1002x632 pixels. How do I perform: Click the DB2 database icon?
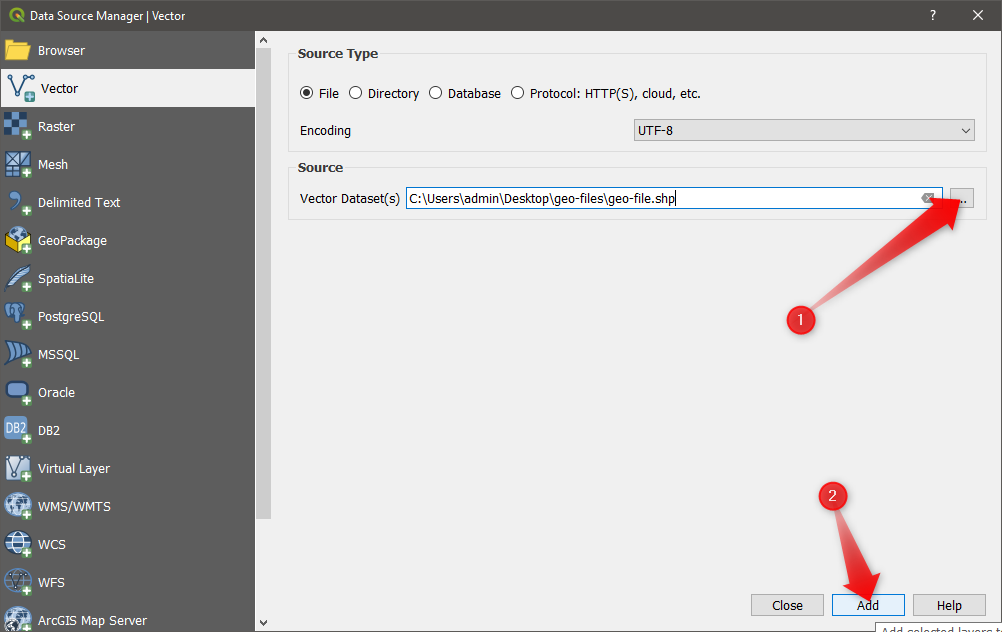[x=18, y=430]
